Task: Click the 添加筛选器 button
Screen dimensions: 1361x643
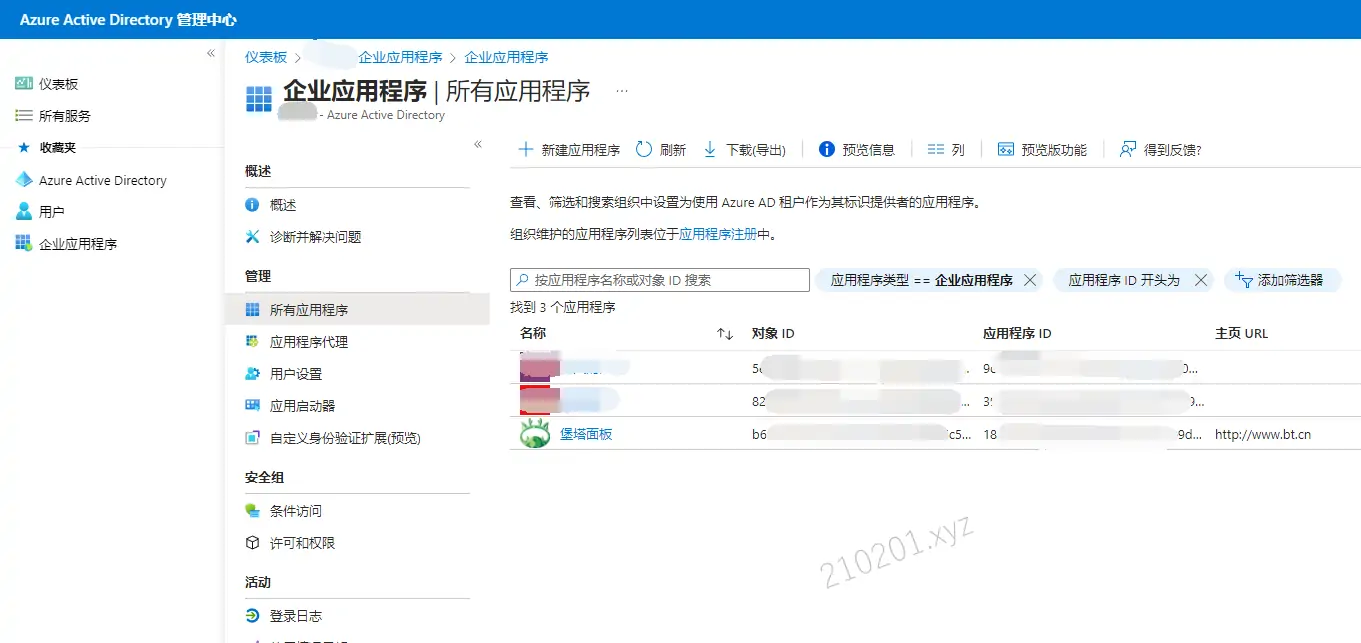Action: coord(1280,280)
